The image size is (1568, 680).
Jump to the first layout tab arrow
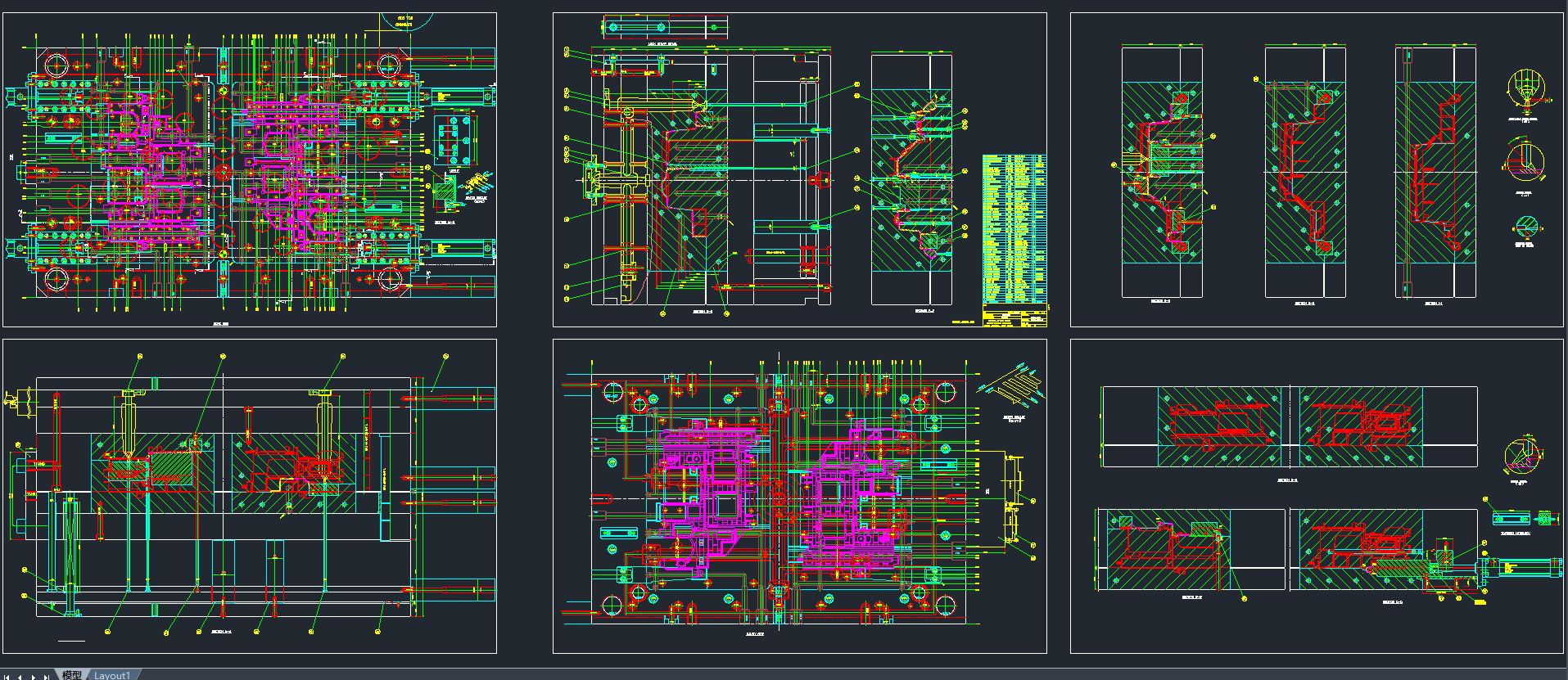(8, 676)
